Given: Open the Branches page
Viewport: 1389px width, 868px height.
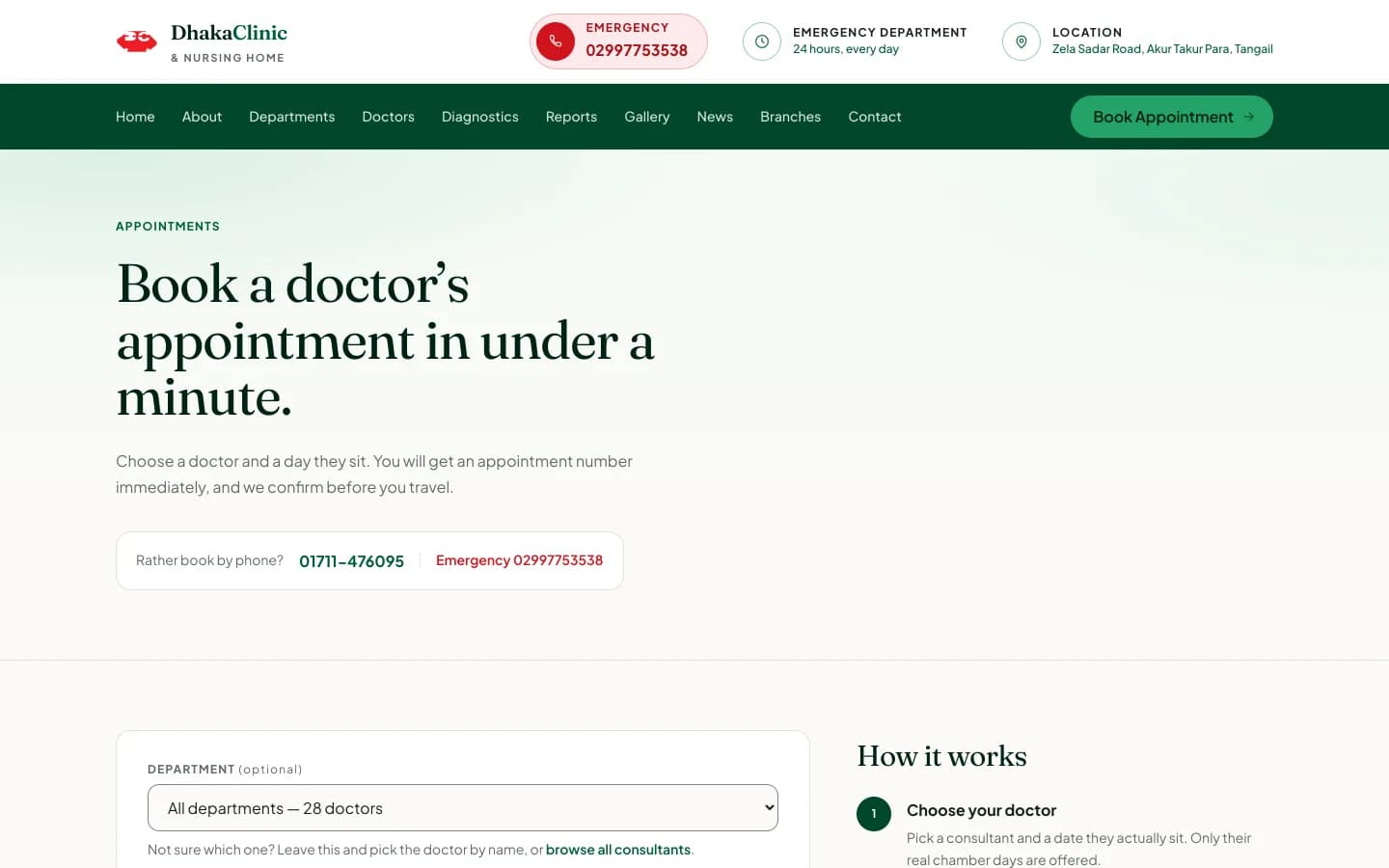Looking at the screenshot, I should pyautogui.click(x=790, y=117).
